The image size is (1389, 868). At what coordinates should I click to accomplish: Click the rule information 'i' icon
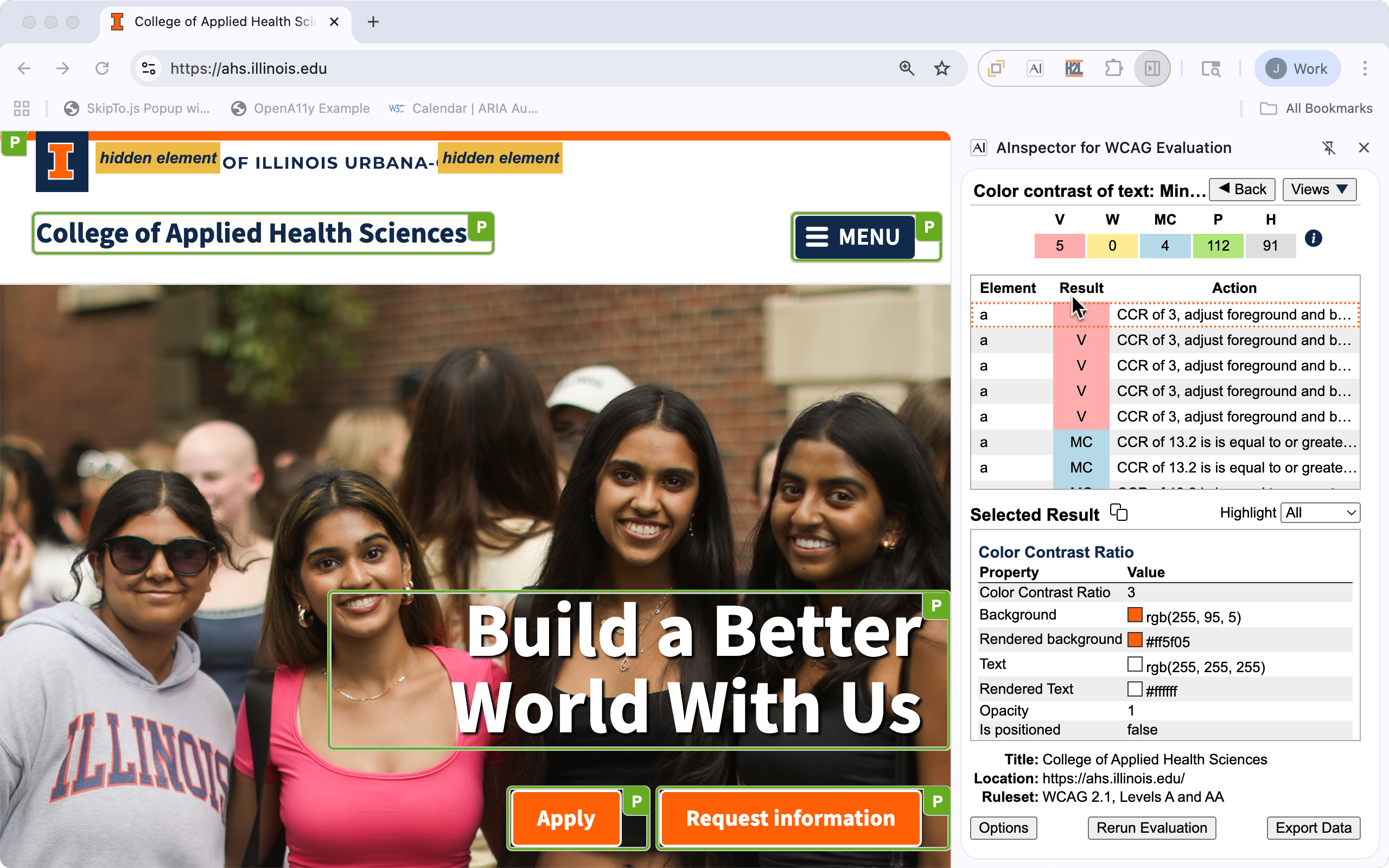click(x=1313, y=238)
